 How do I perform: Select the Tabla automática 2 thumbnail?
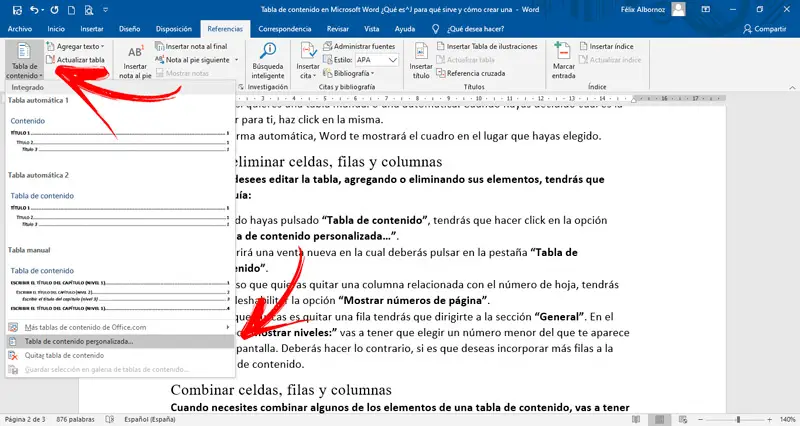[x=120, y=209]
